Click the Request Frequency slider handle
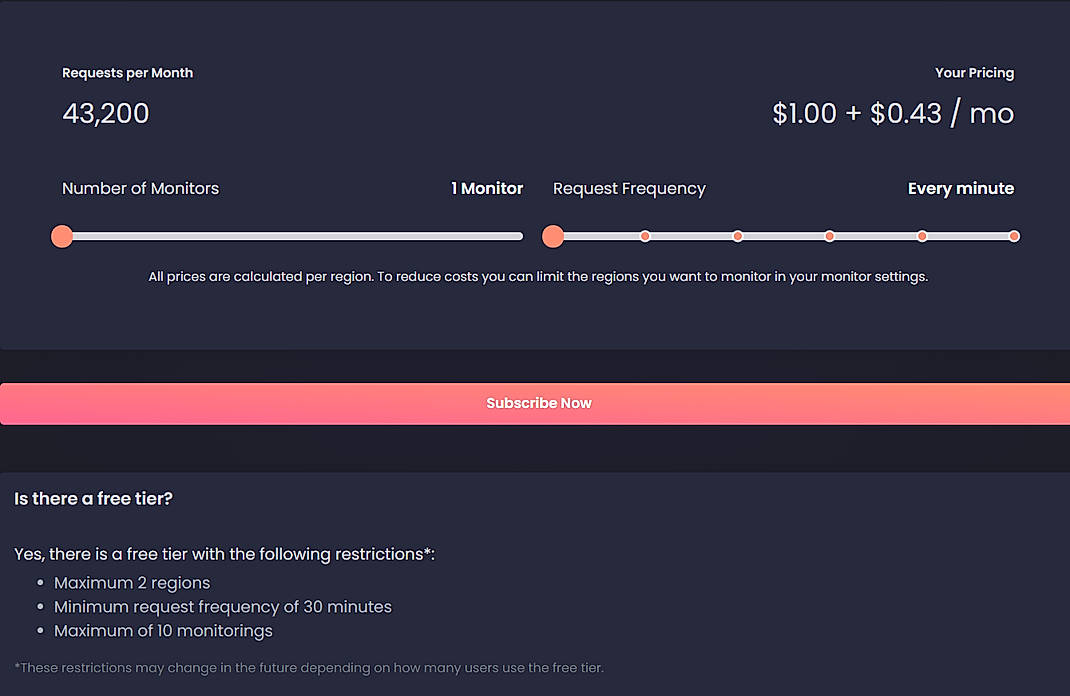1070x696 pixels. 553,236
